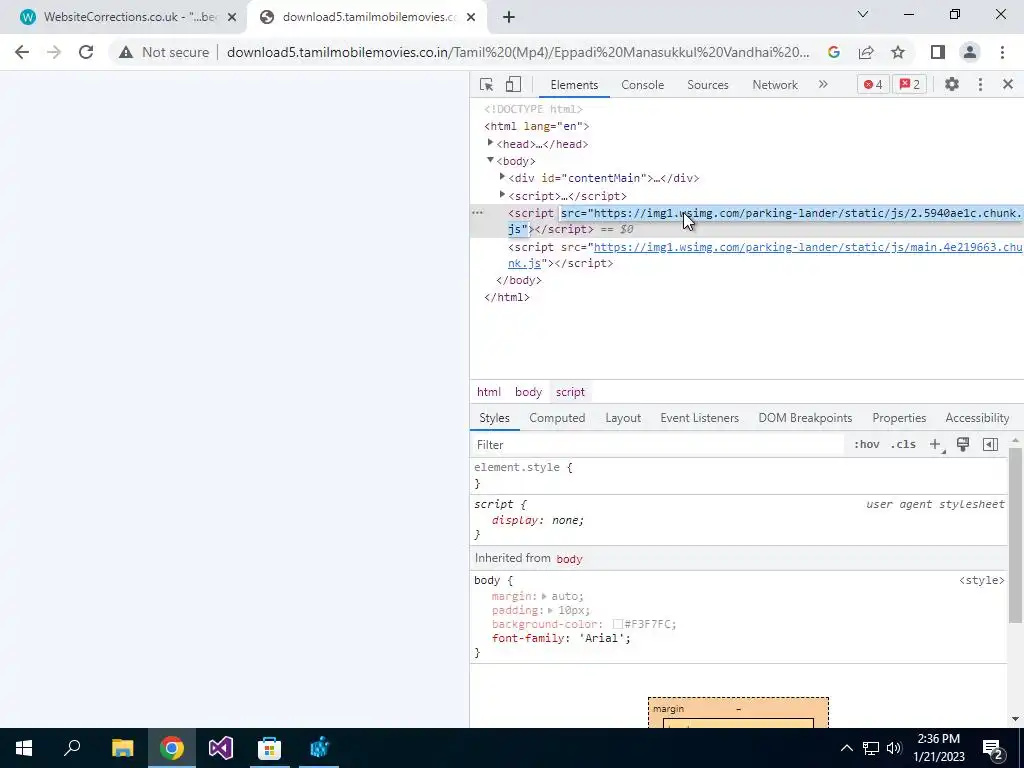Expand the padding shorthand triangle
The height and width of the screenshot is (768, 1024).
pyautogui.click(x=550, y=610)
